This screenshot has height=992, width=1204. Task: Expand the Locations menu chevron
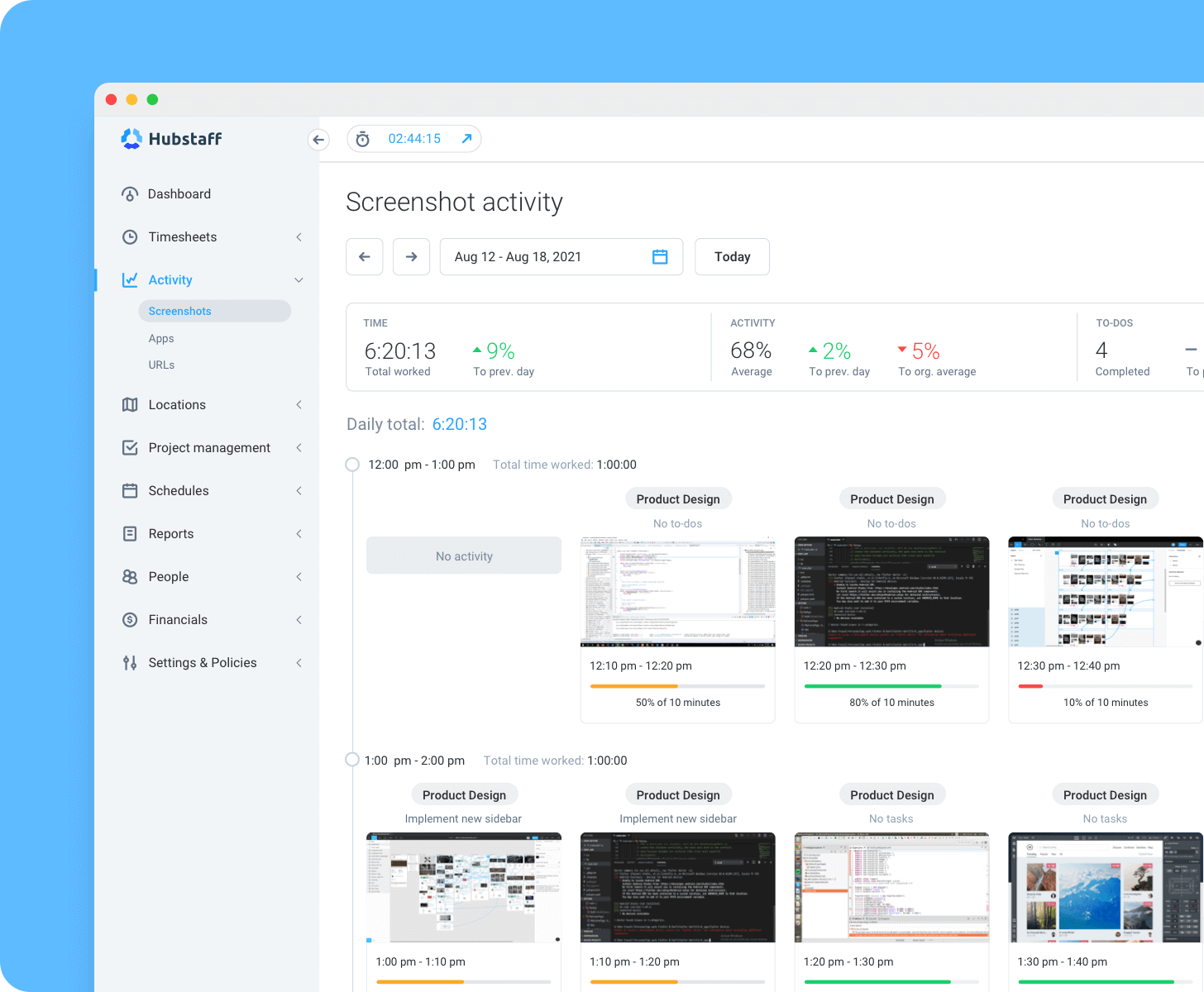(299, 405)
